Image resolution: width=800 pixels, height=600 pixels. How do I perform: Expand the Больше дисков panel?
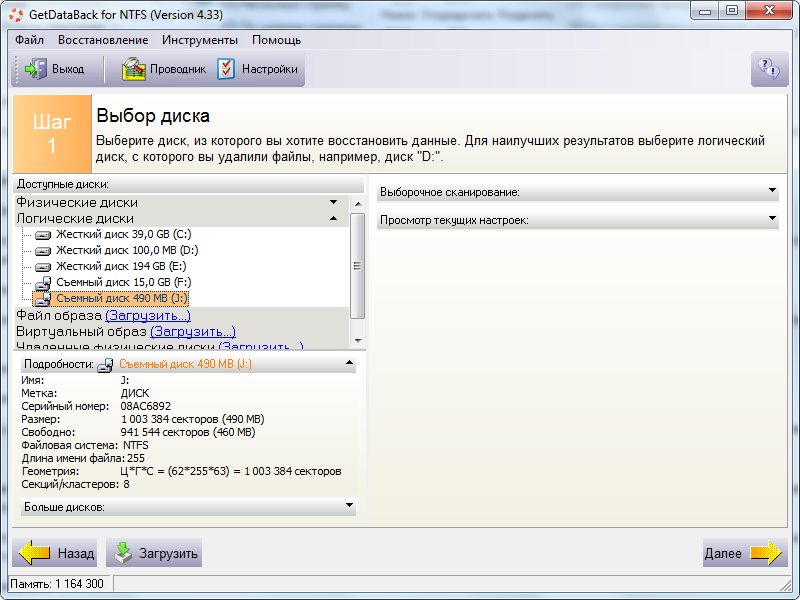pyautogui.click(x=349, y=505)
